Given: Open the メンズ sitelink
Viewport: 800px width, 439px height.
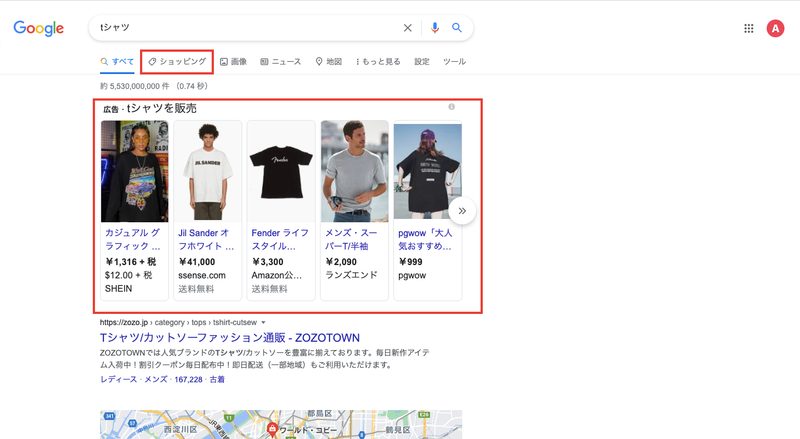Looking at the screenshot, I should (156, 379).
